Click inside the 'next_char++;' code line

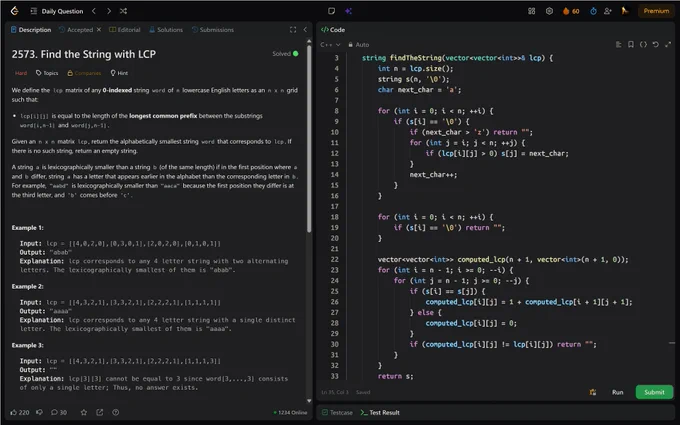click(x=433, y=174)
